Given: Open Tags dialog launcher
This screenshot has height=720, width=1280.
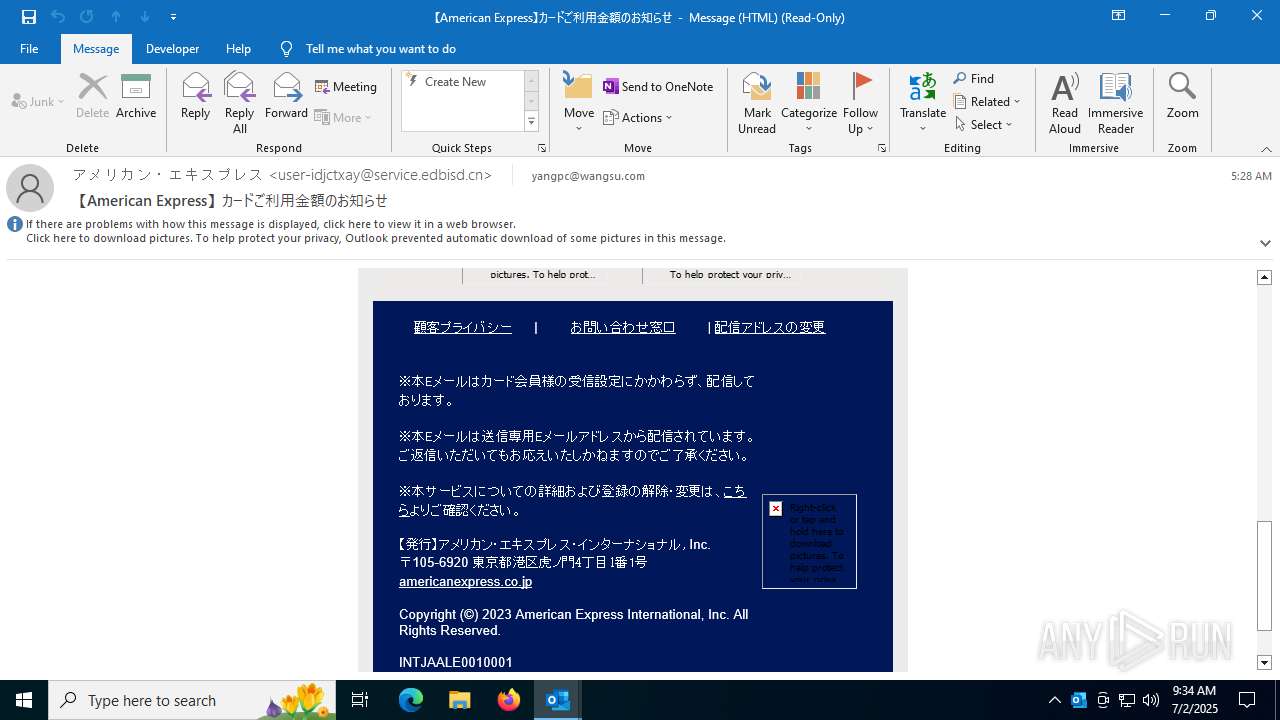Looking at the screenshot, I should coord(882,148).
